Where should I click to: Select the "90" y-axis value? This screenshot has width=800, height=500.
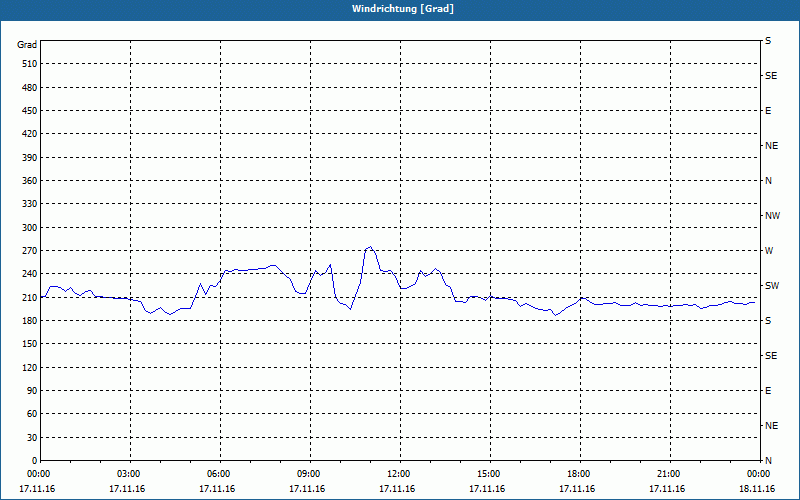click(x=32, y=391)
